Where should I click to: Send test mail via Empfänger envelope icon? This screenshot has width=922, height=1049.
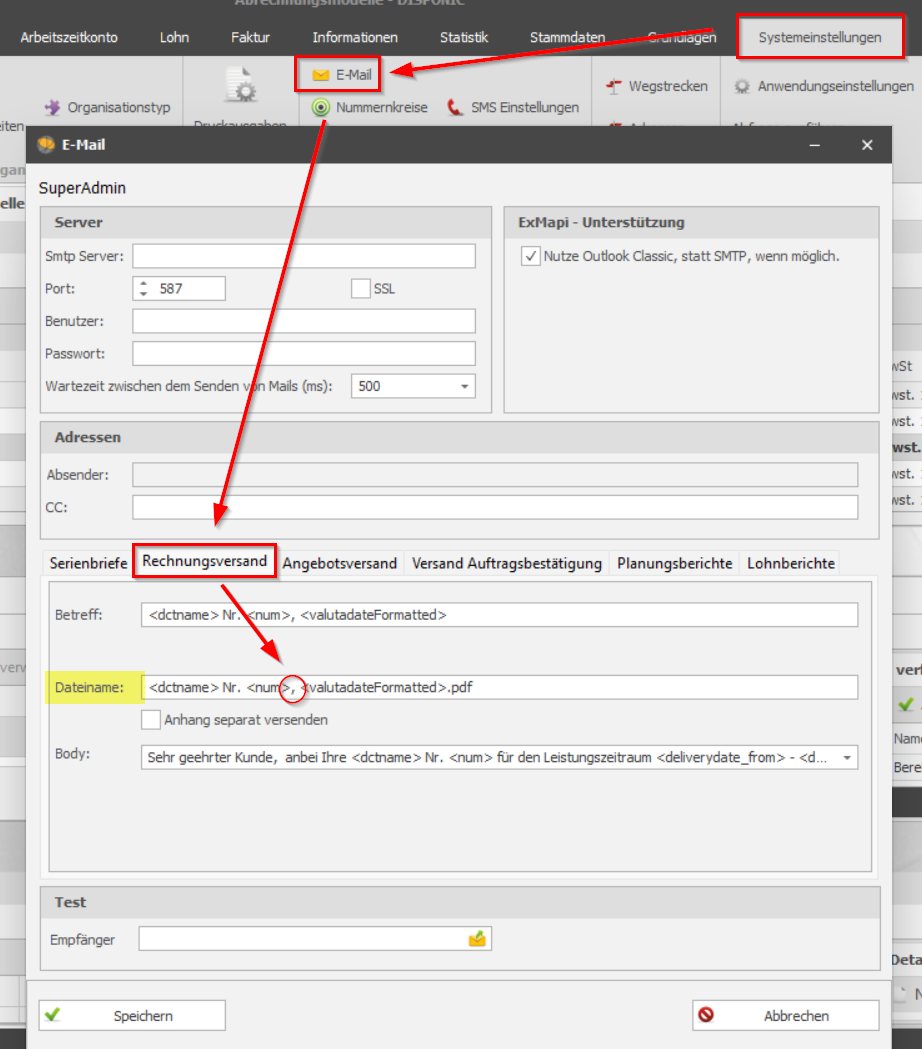(x=477, y=939)
